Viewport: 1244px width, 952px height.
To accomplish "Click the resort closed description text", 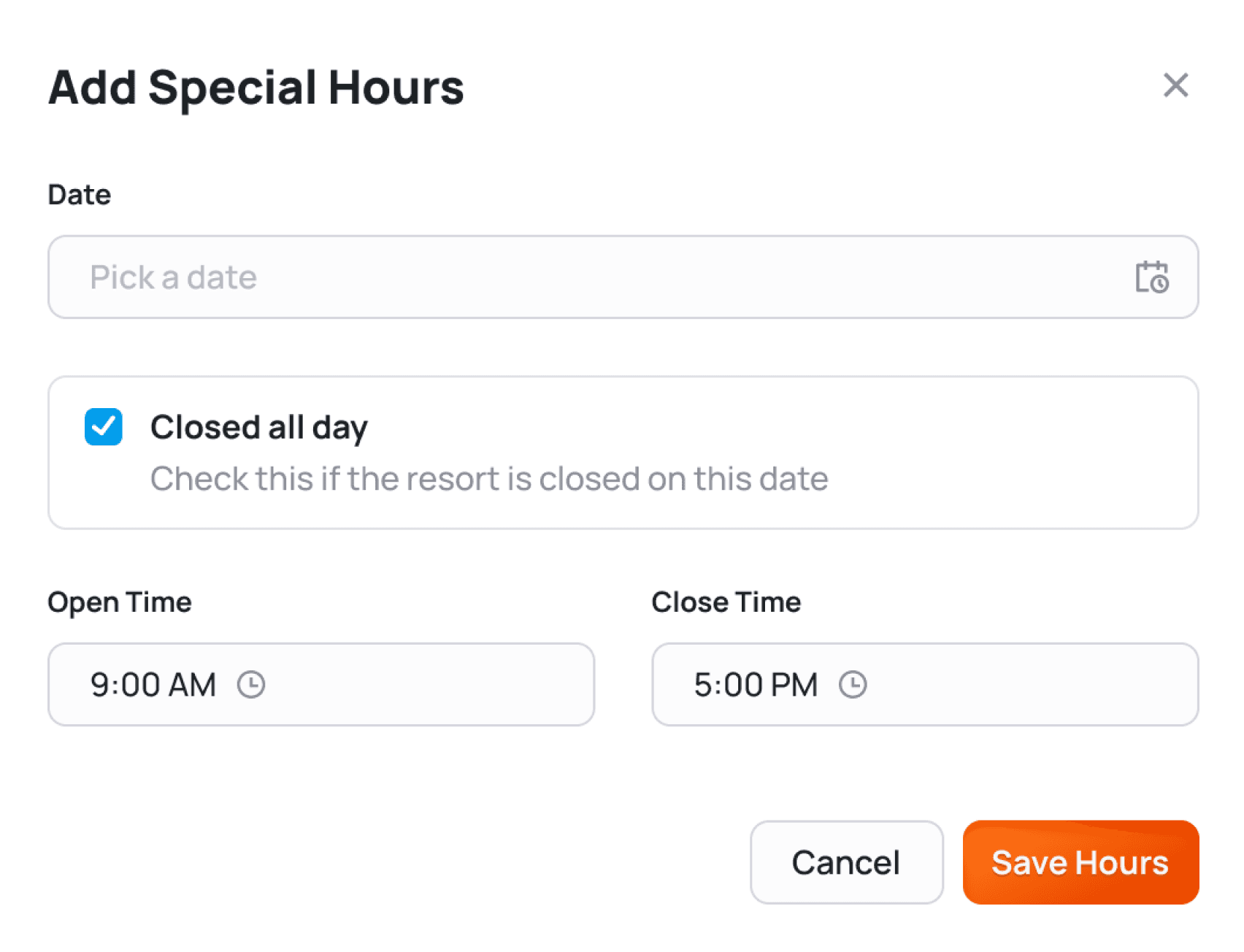I will click(488, 479).
